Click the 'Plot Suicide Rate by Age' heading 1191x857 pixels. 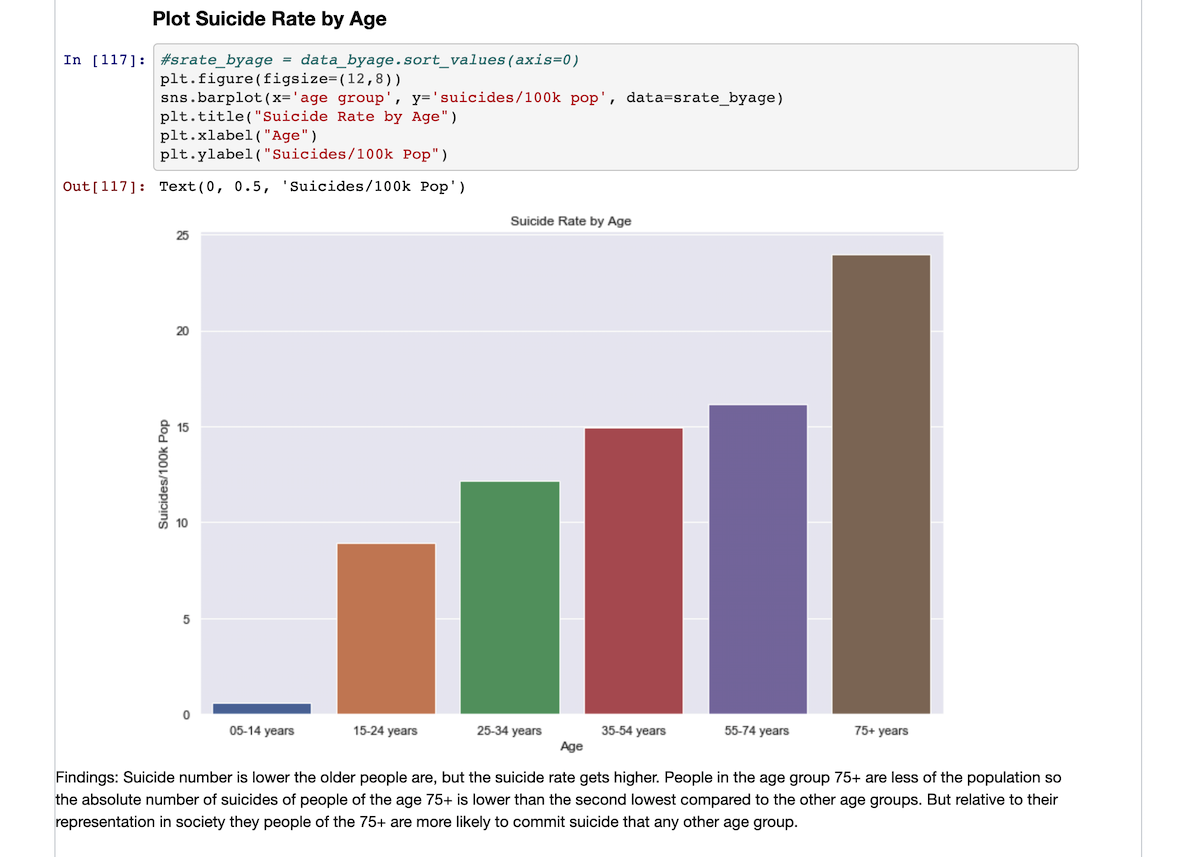click(x=270, y=19)
